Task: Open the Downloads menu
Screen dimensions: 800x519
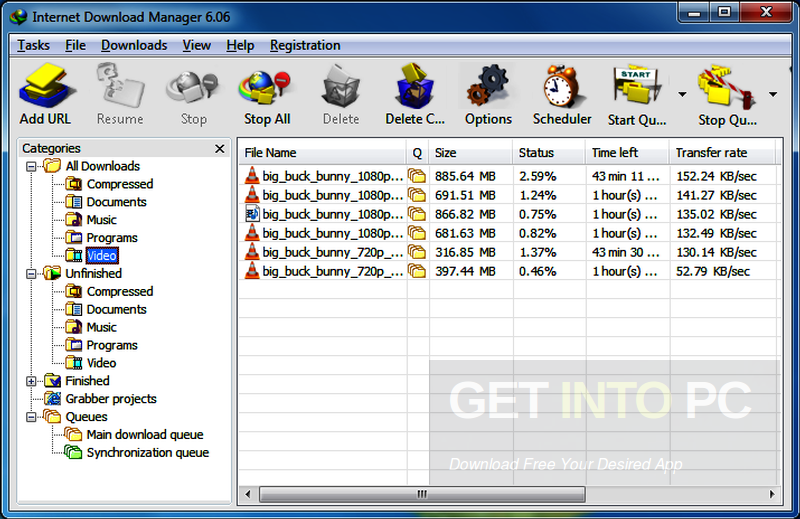Action: 134,45
